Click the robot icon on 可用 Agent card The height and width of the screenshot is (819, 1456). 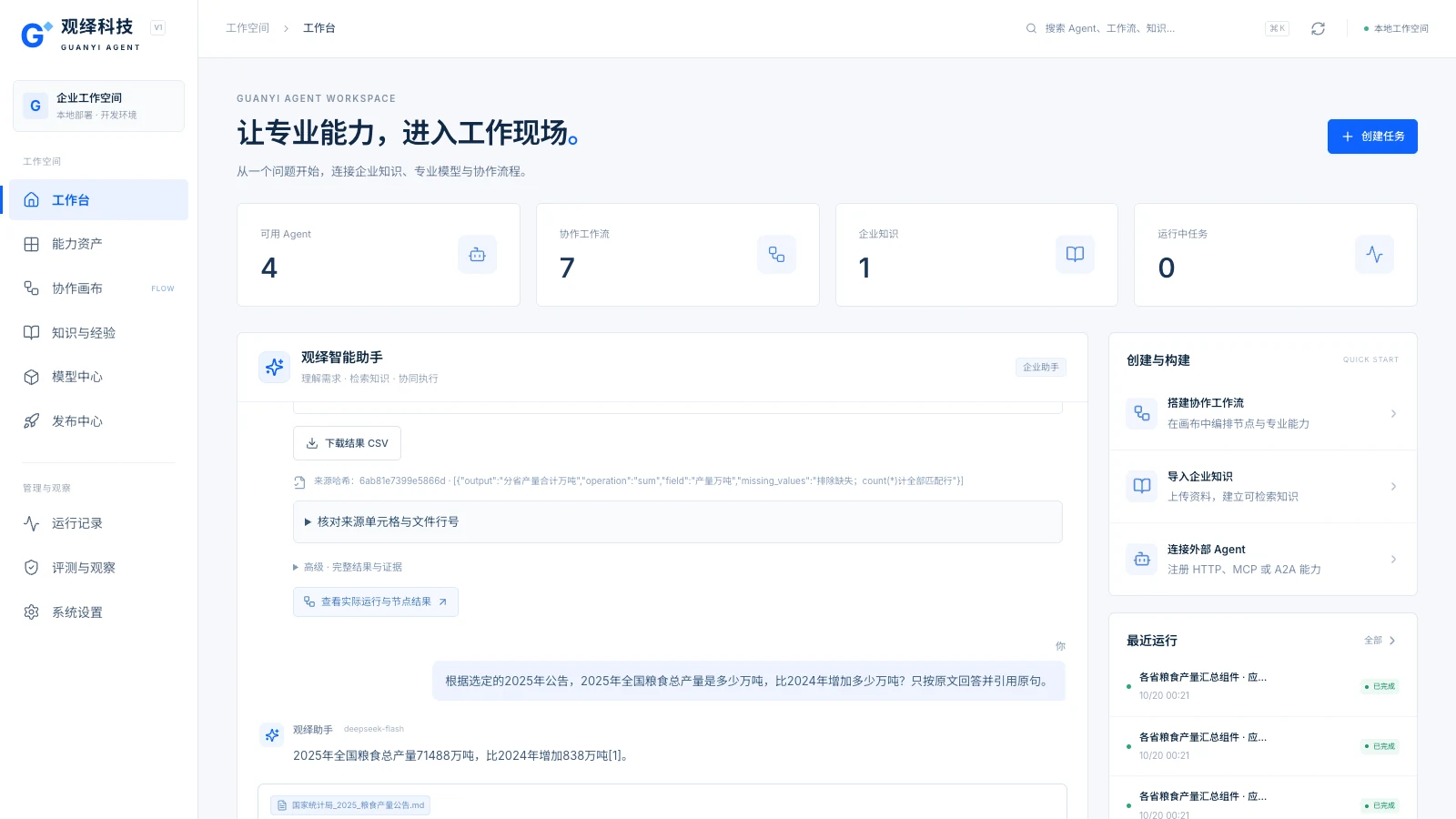477,255
